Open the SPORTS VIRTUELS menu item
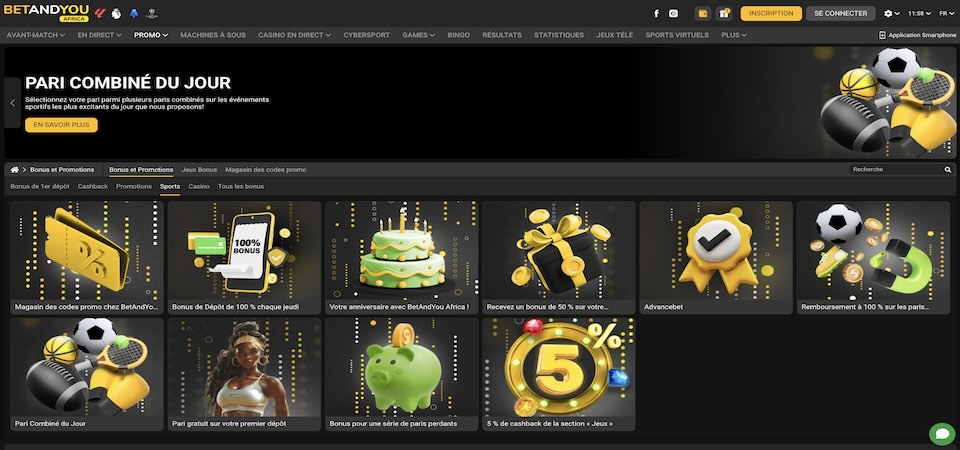Viewport: 960px width, 450px height. pos(677,35)
